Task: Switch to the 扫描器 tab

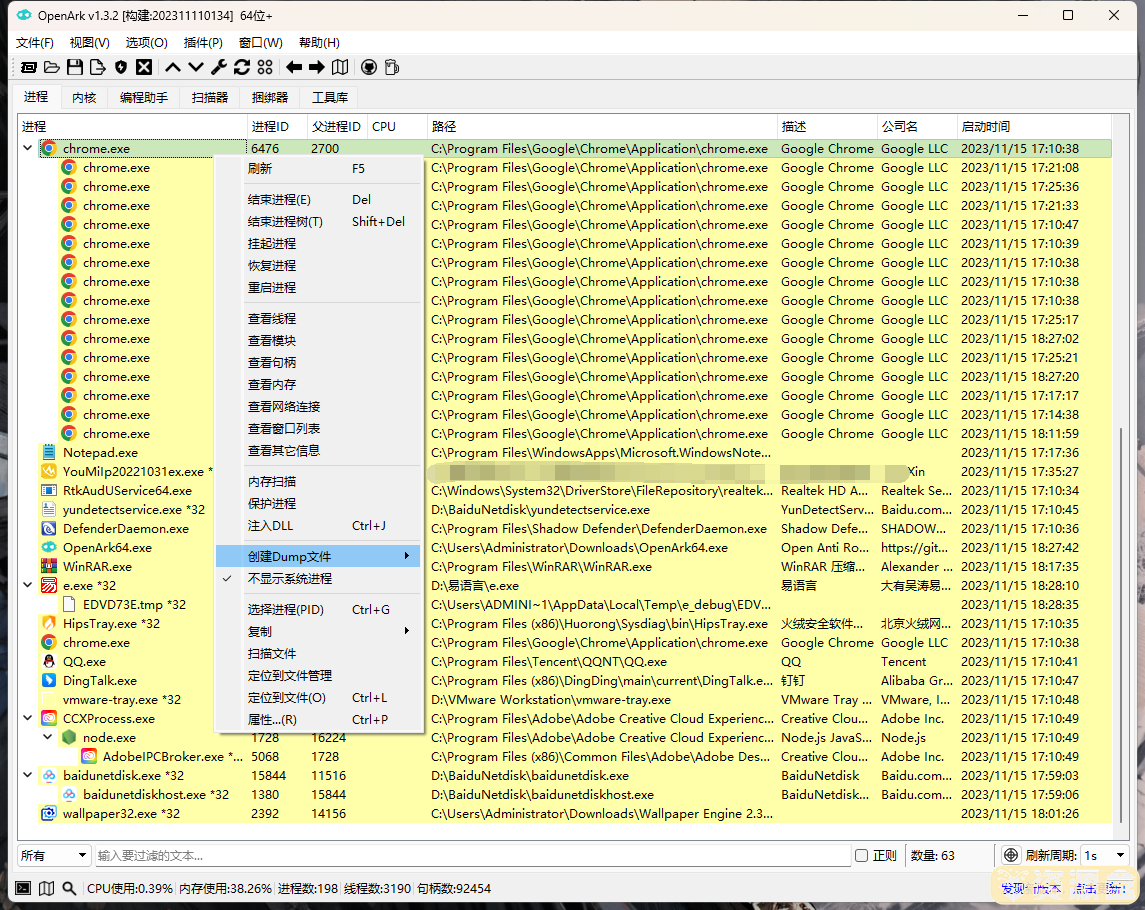Action: point(210,97)
